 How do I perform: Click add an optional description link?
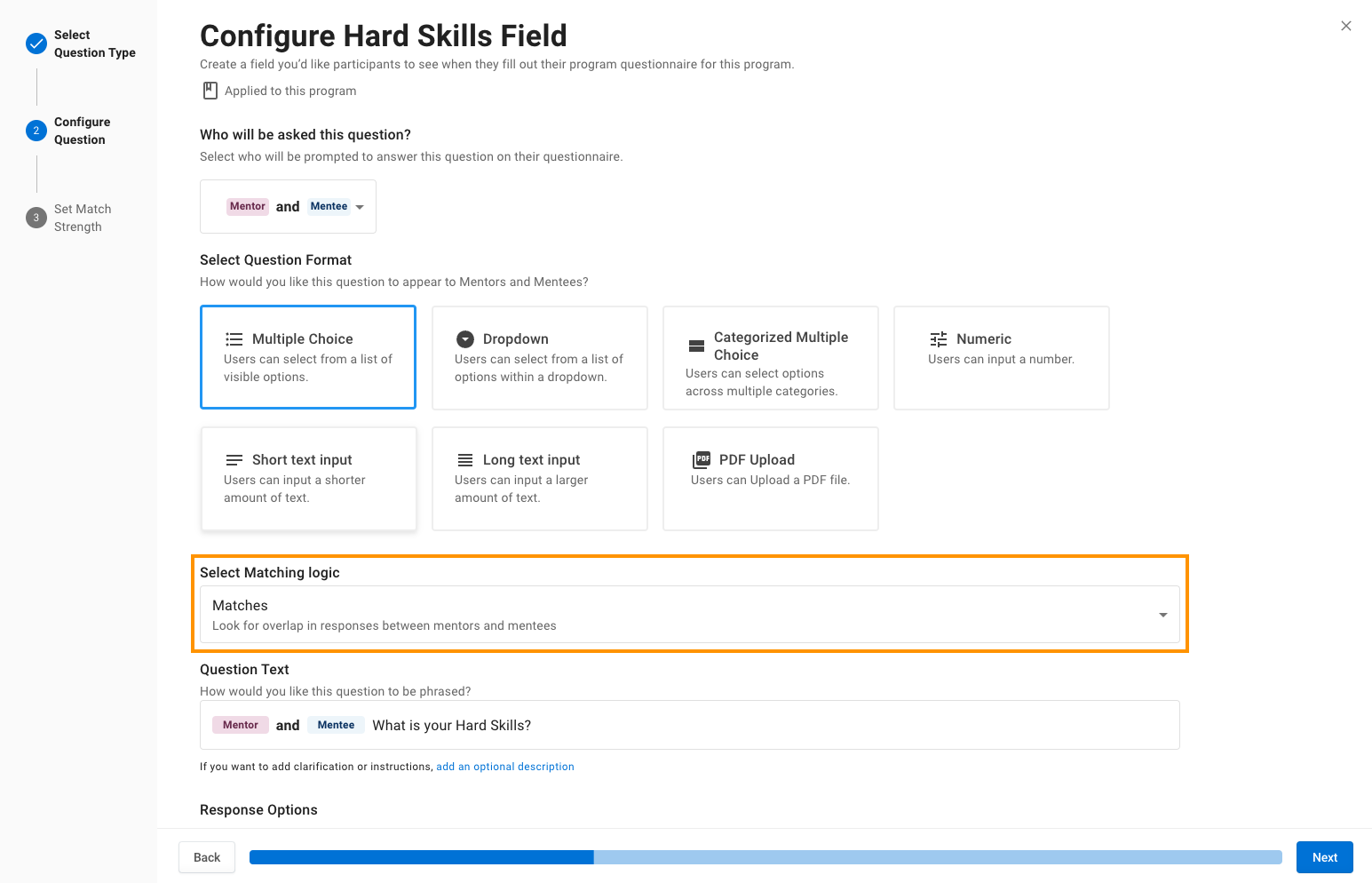pyautogui.click(x=505, y=767)
